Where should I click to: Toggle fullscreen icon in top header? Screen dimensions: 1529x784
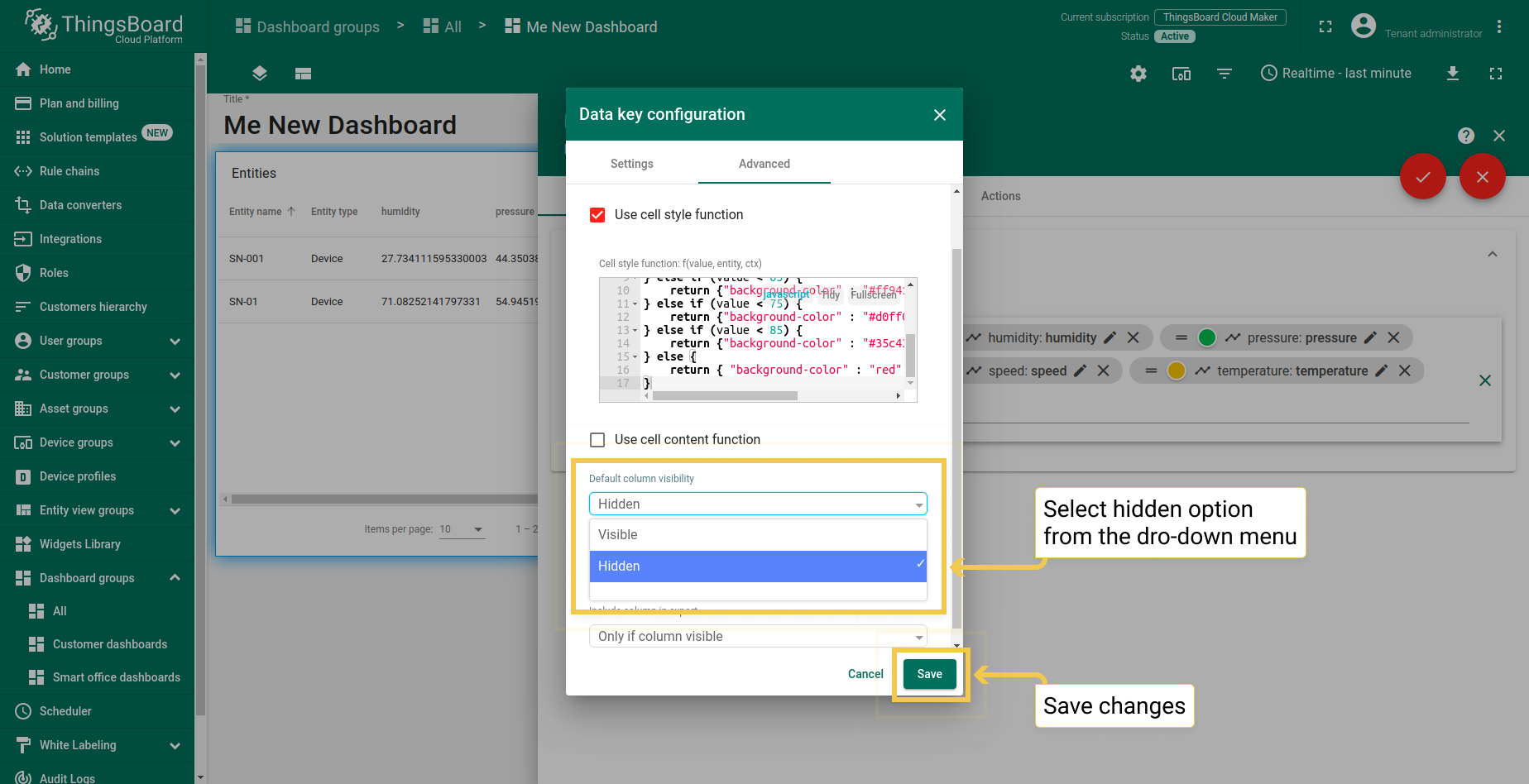point(1325,26)
